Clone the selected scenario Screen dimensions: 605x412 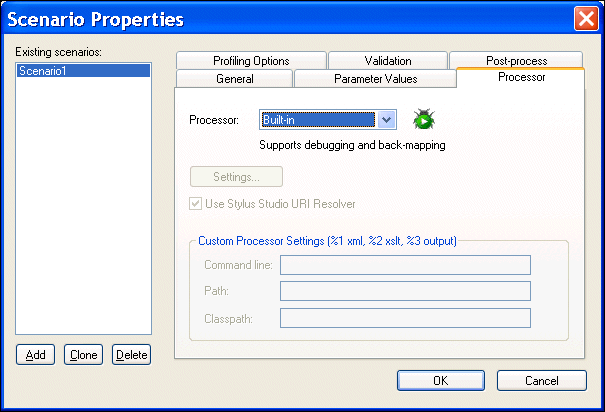(x=83, y=355)
